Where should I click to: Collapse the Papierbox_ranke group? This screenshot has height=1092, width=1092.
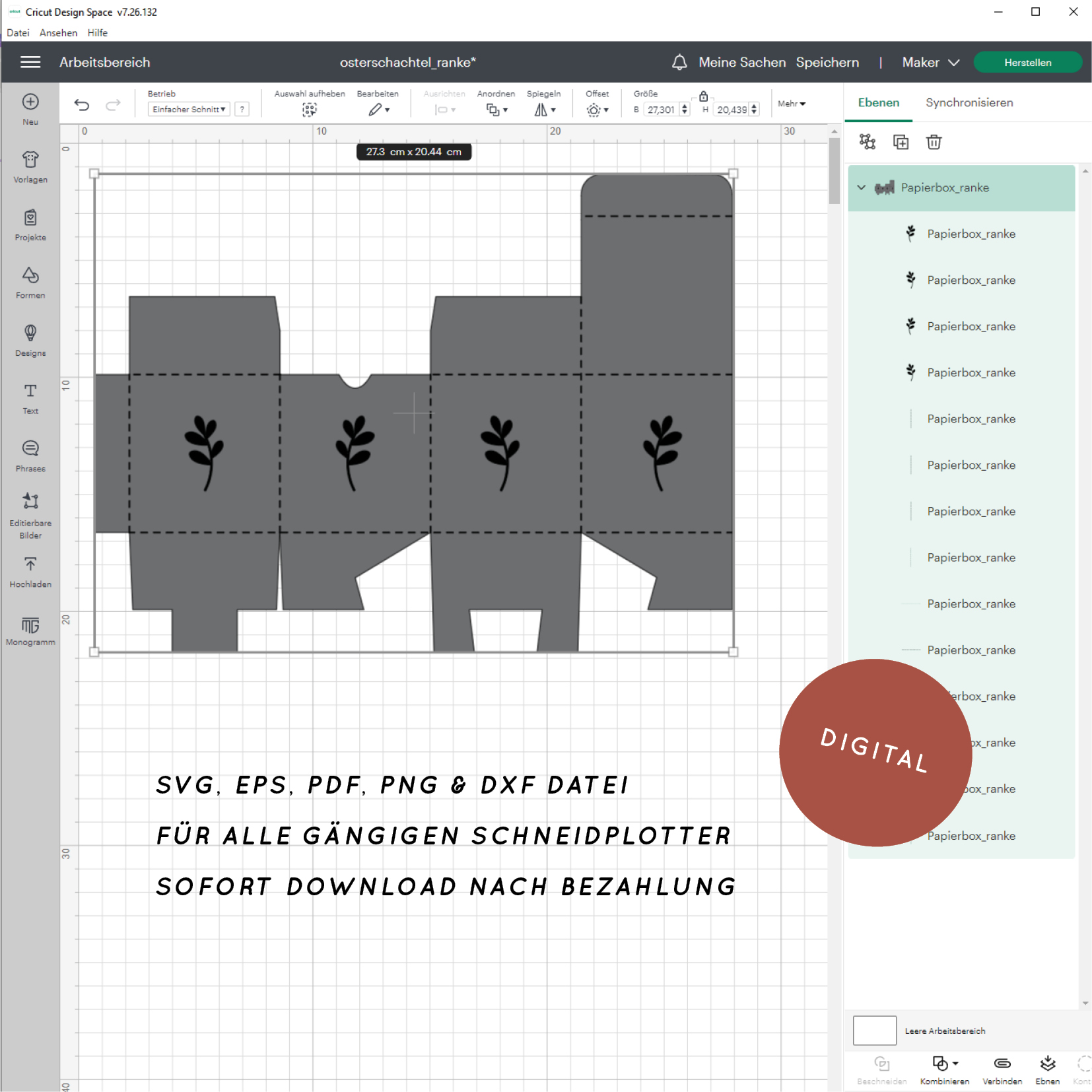(x=862, y=188)
